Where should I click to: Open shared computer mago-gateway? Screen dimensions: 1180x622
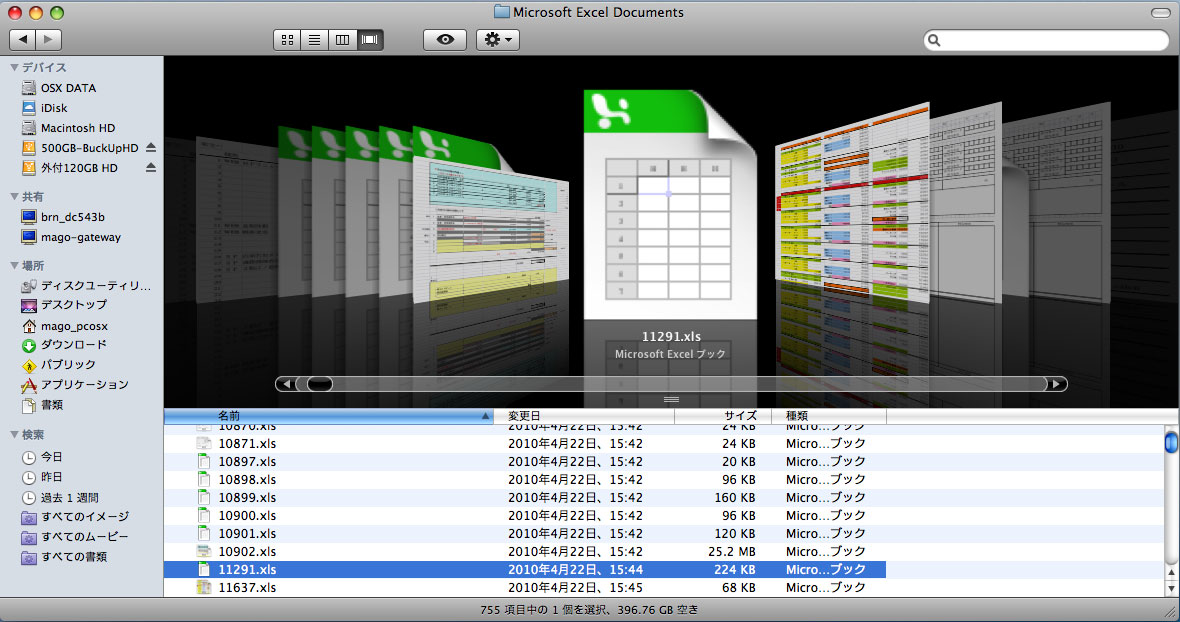[x=81, y=238]
